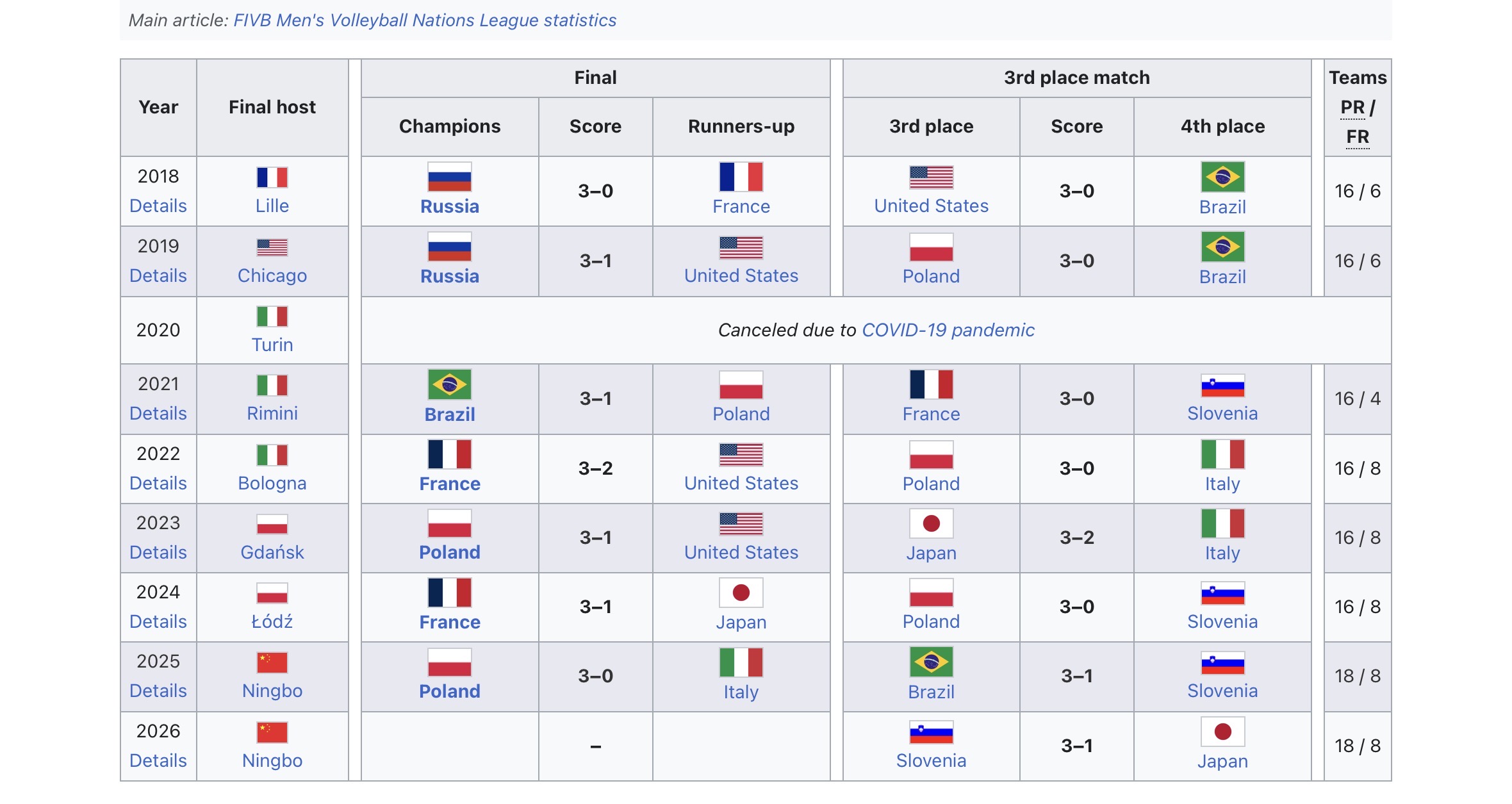
Task: Click the PR abbreviation in Teams header
Action: [1352, 107]
